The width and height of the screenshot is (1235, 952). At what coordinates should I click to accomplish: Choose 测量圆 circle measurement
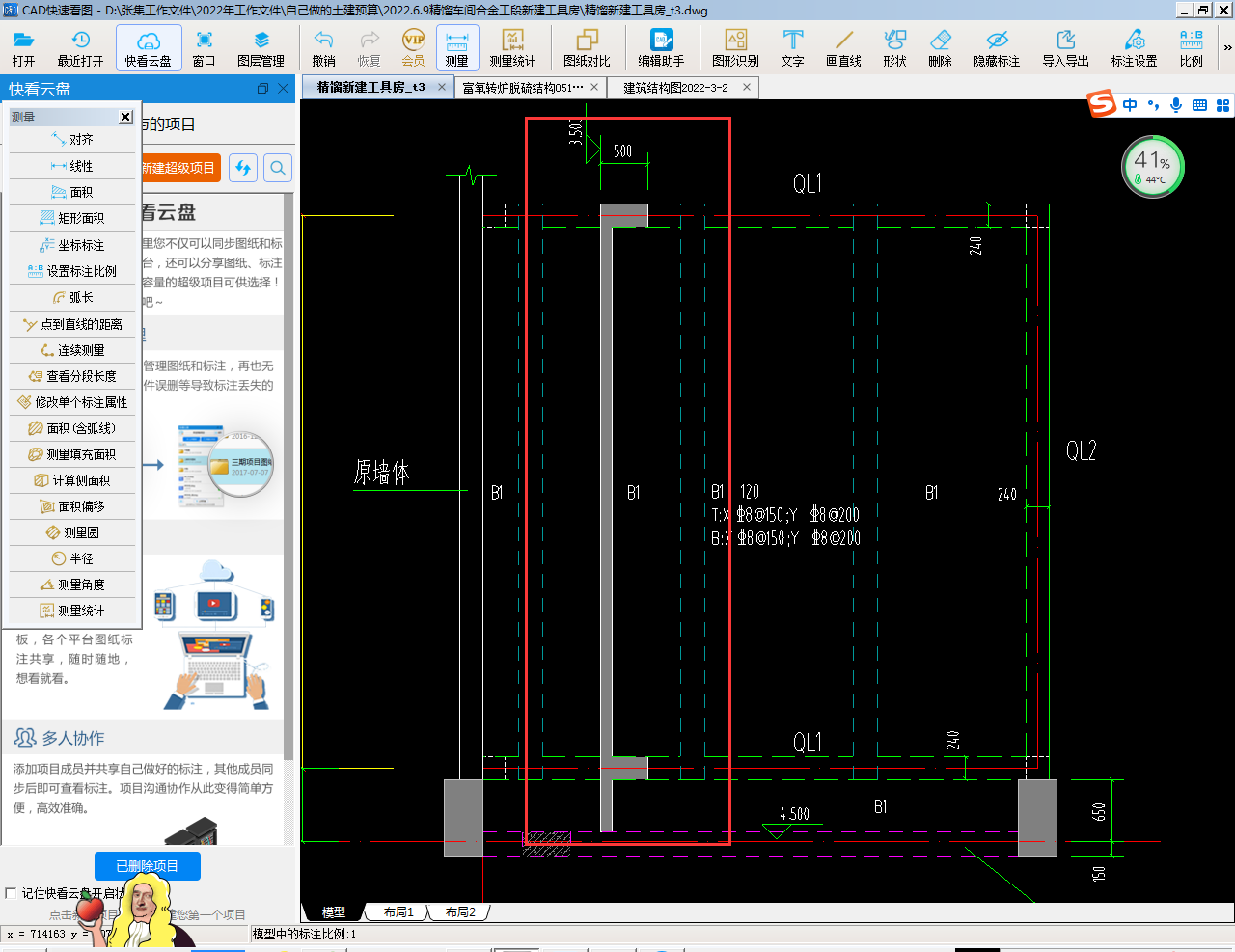pyautogui.click(x=72, y=532)
